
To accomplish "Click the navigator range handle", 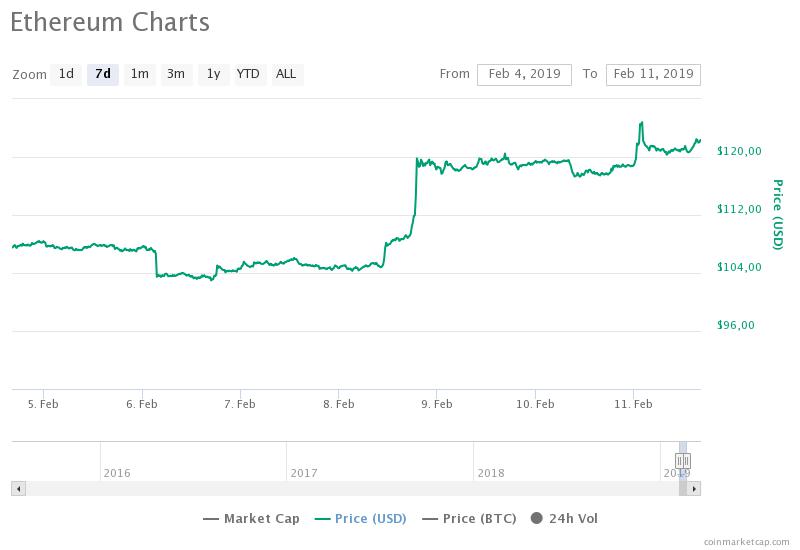I will [683, 461].
